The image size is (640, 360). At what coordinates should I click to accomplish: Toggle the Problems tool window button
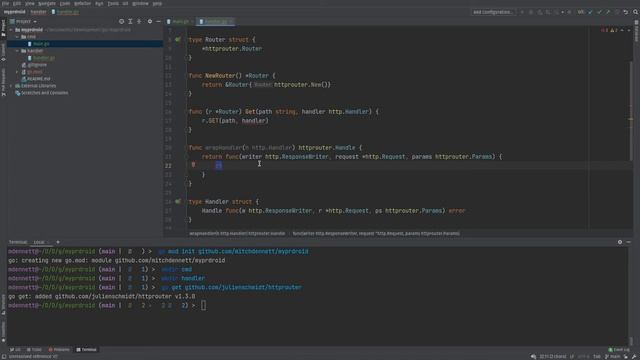[x=59, y=350]
